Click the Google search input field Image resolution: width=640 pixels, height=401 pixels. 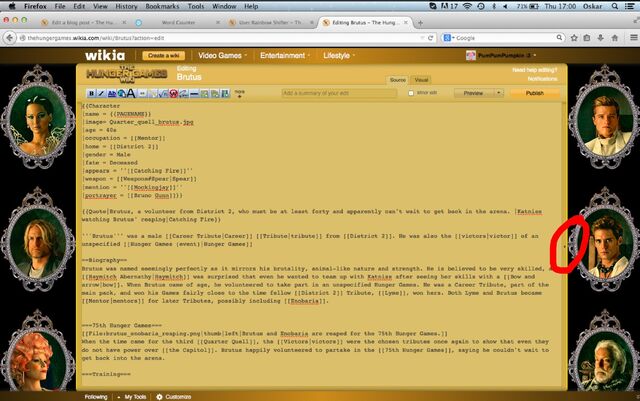tap(505, 38)
